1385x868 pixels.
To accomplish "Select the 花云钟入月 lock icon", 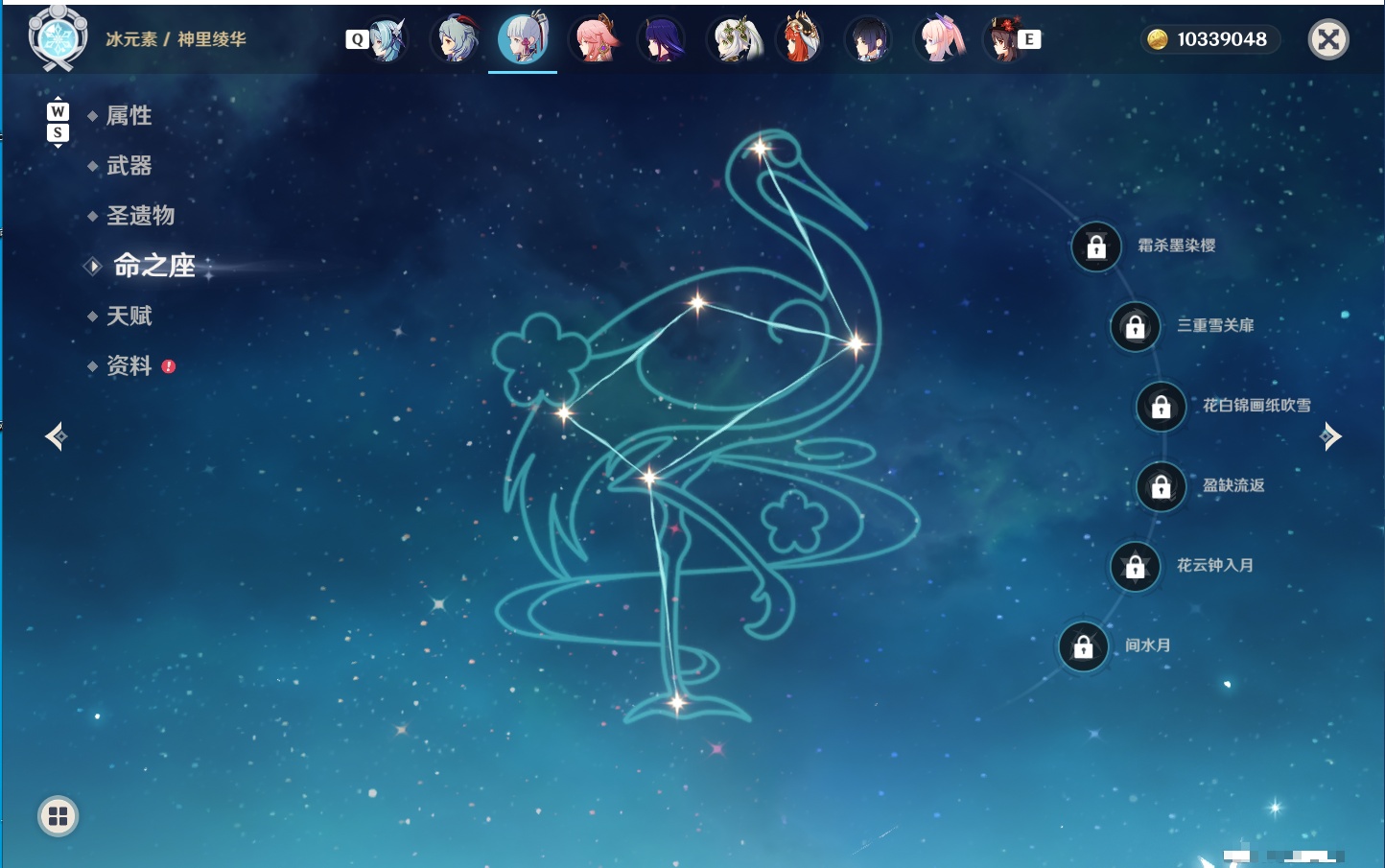I will (x=1135, y=567).
